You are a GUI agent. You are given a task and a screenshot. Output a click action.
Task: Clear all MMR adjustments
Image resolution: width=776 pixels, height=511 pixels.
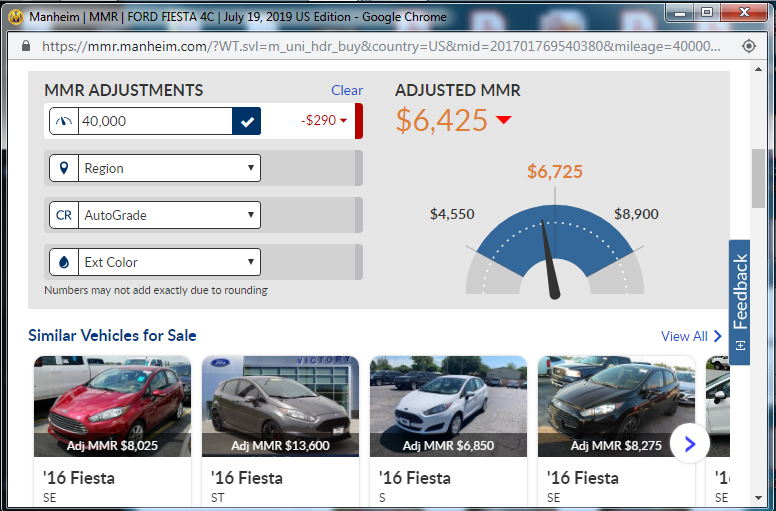click(x=347, y=90)
